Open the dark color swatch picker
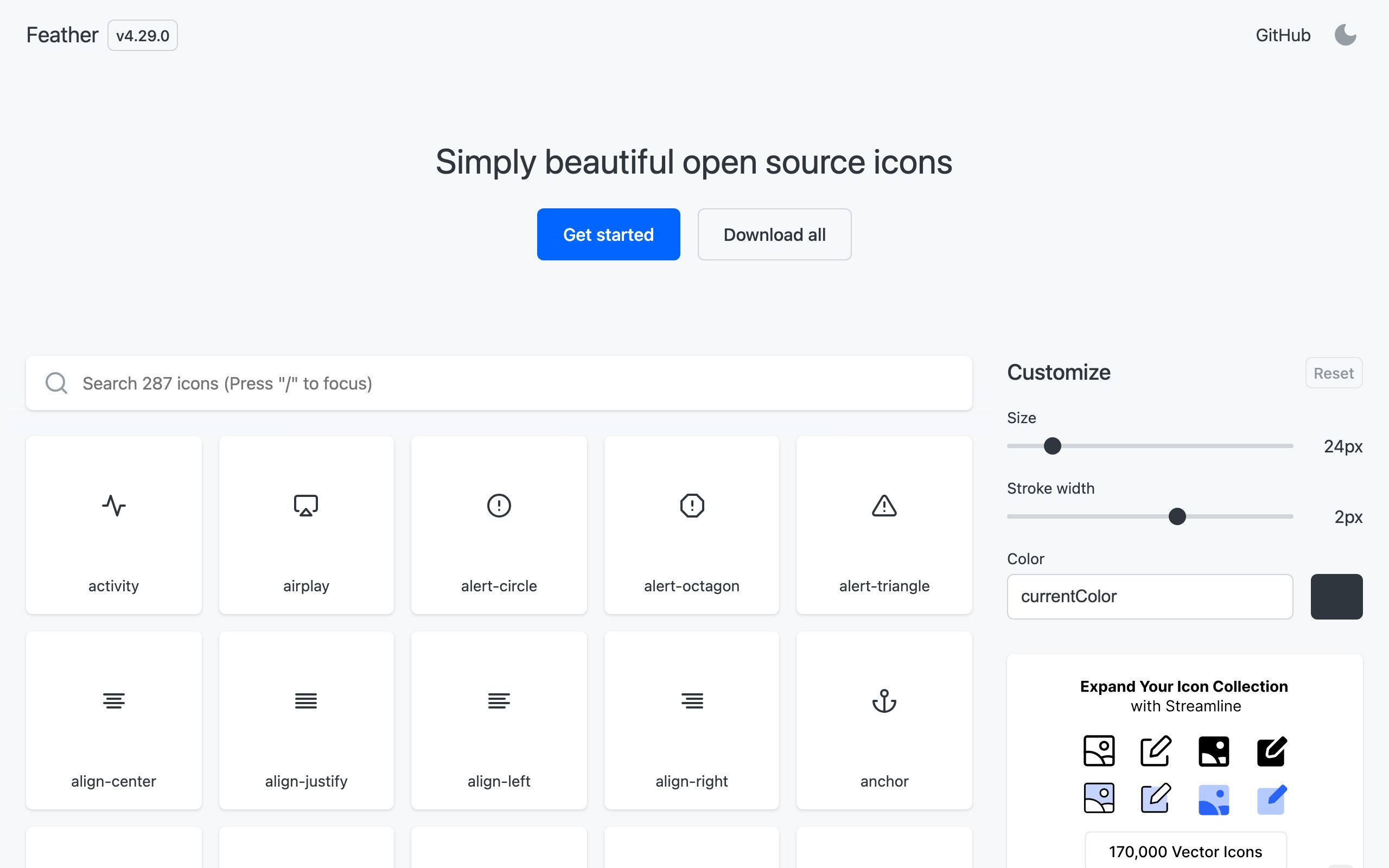The width and height of the screenshot is (1389, 868). [x=1336, y=596]
